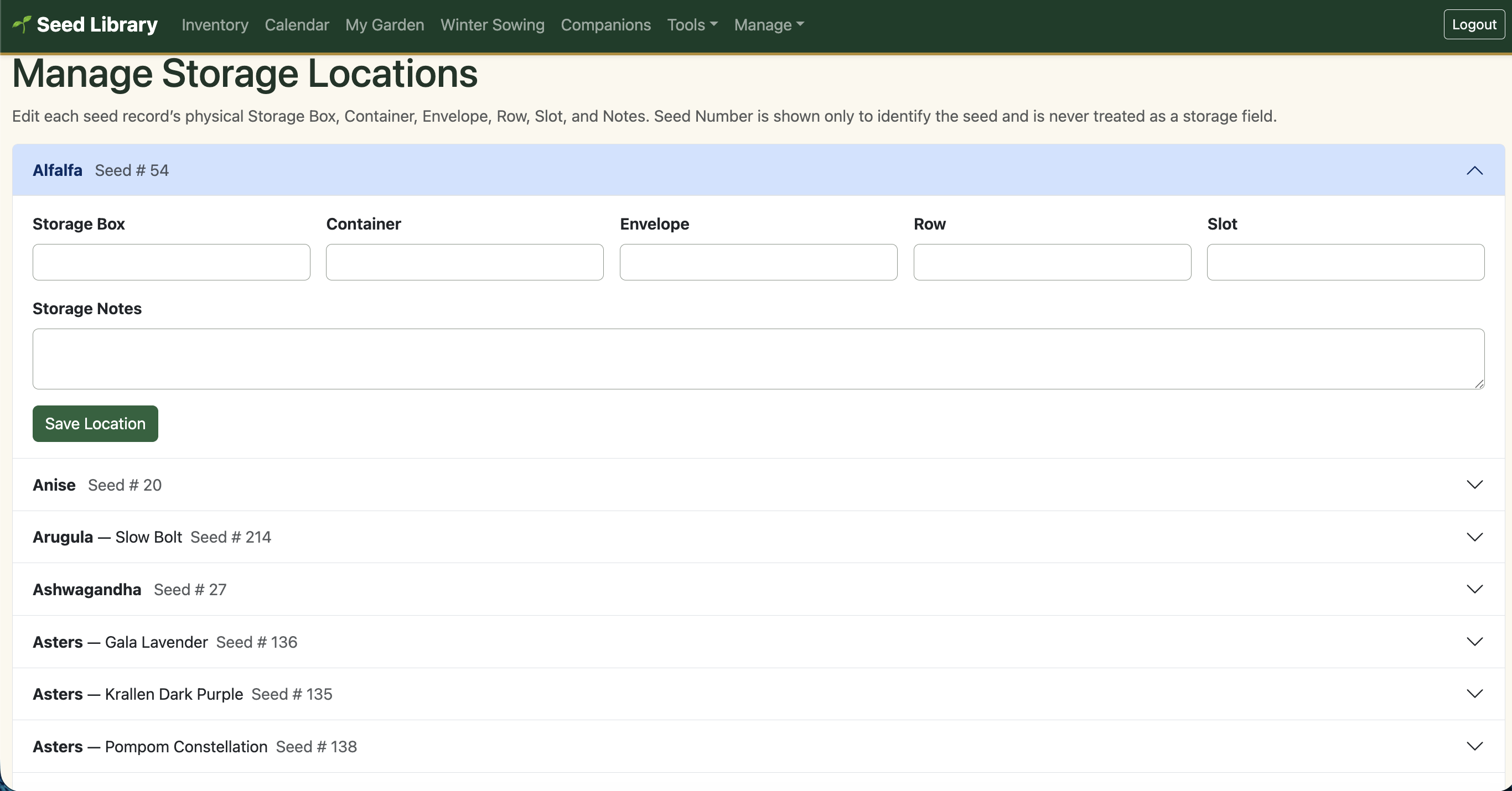
Task: Collapse the Alfalfa Seed # 54 section
Action: click(758, 170)
